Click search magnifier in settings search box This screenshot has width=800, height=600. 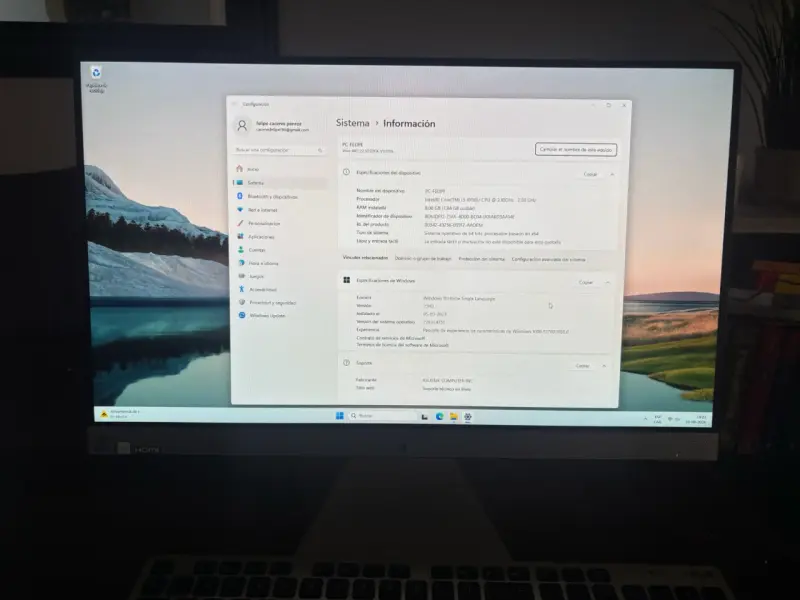click(x=320, y=151)
